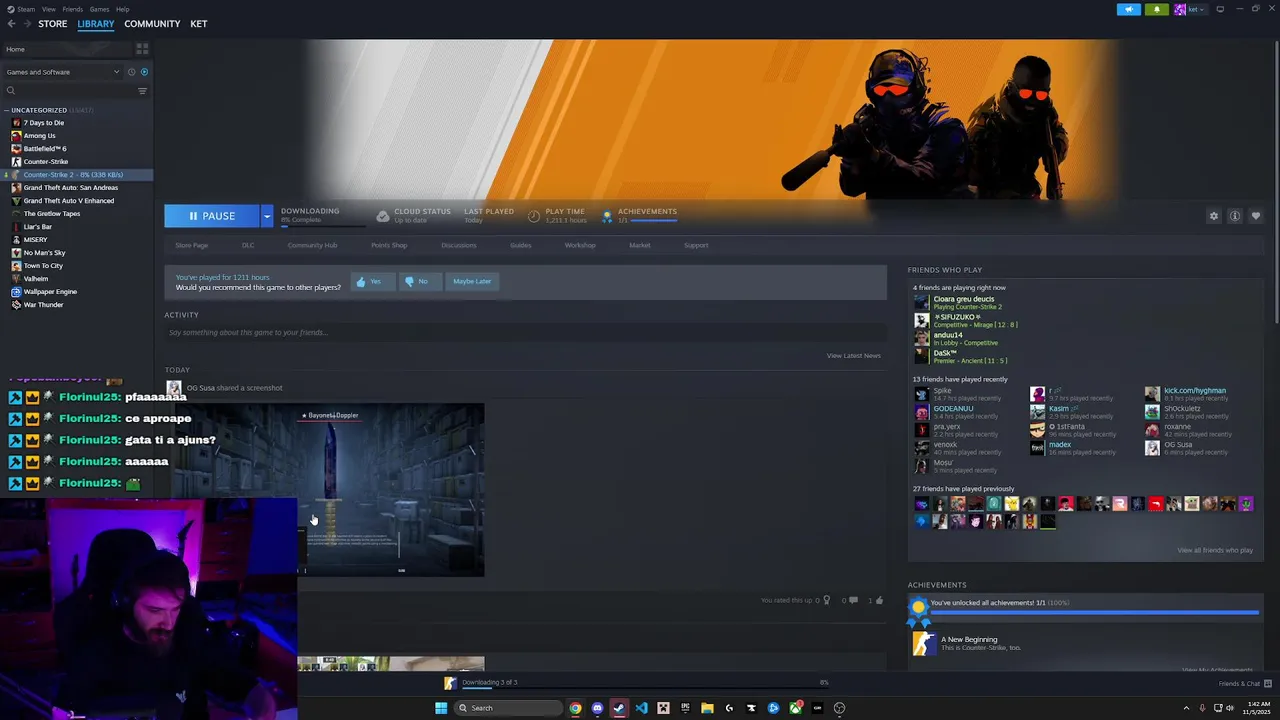The image size is (1280, 720).
Task: Open File Explorer from taskbar
Action: coord(707,708)
